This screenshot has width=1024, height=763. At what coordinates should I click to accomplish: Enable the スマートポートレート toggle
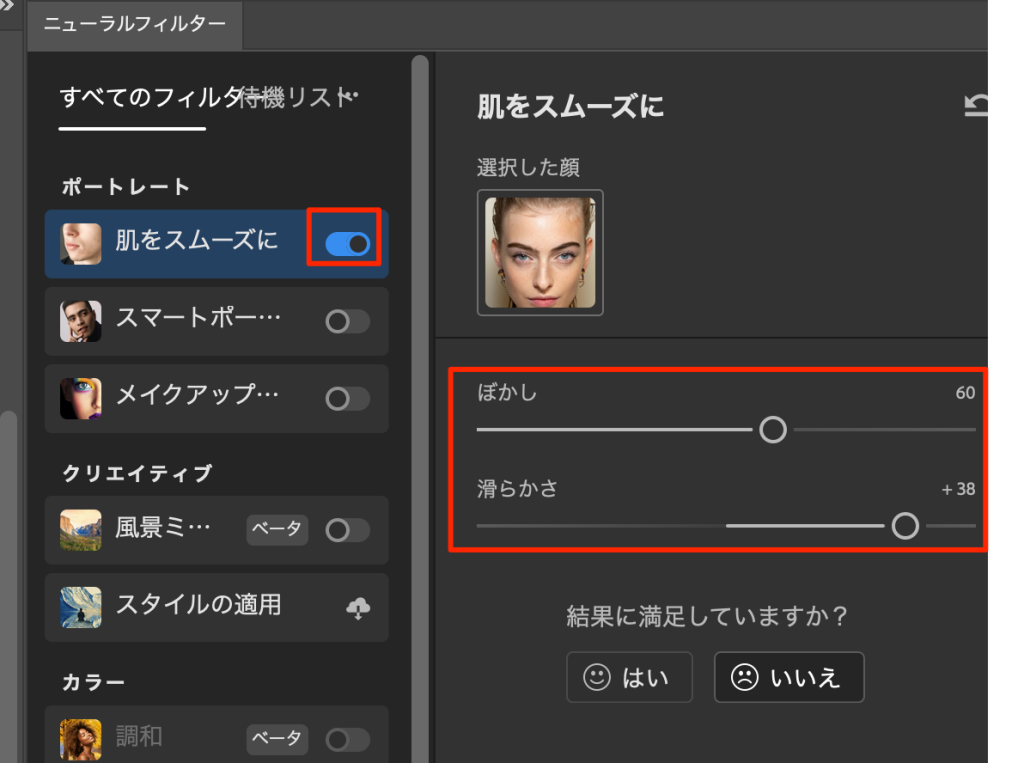click(347, 321)
